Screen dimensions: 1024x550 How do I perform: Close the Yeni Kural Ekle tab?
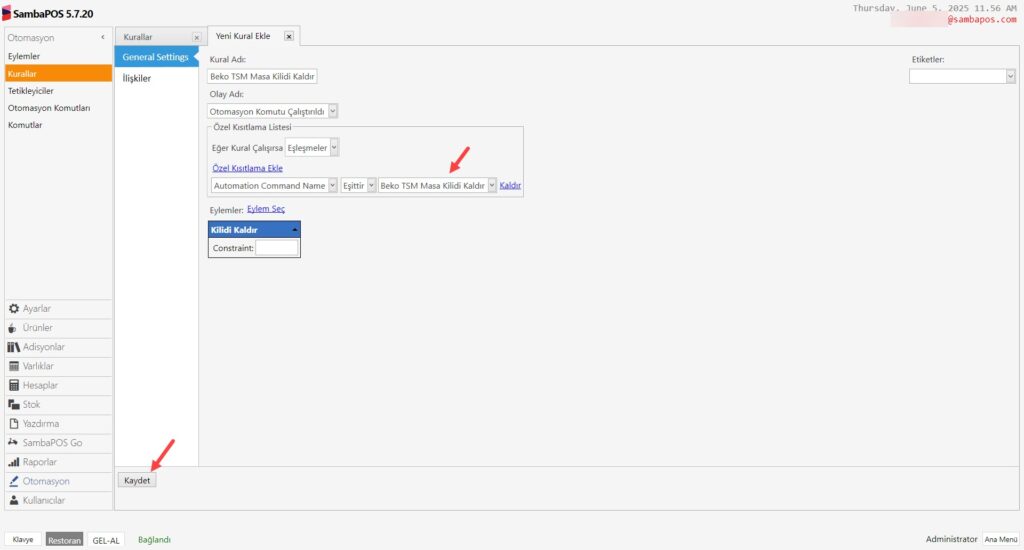tap(289, 37)
